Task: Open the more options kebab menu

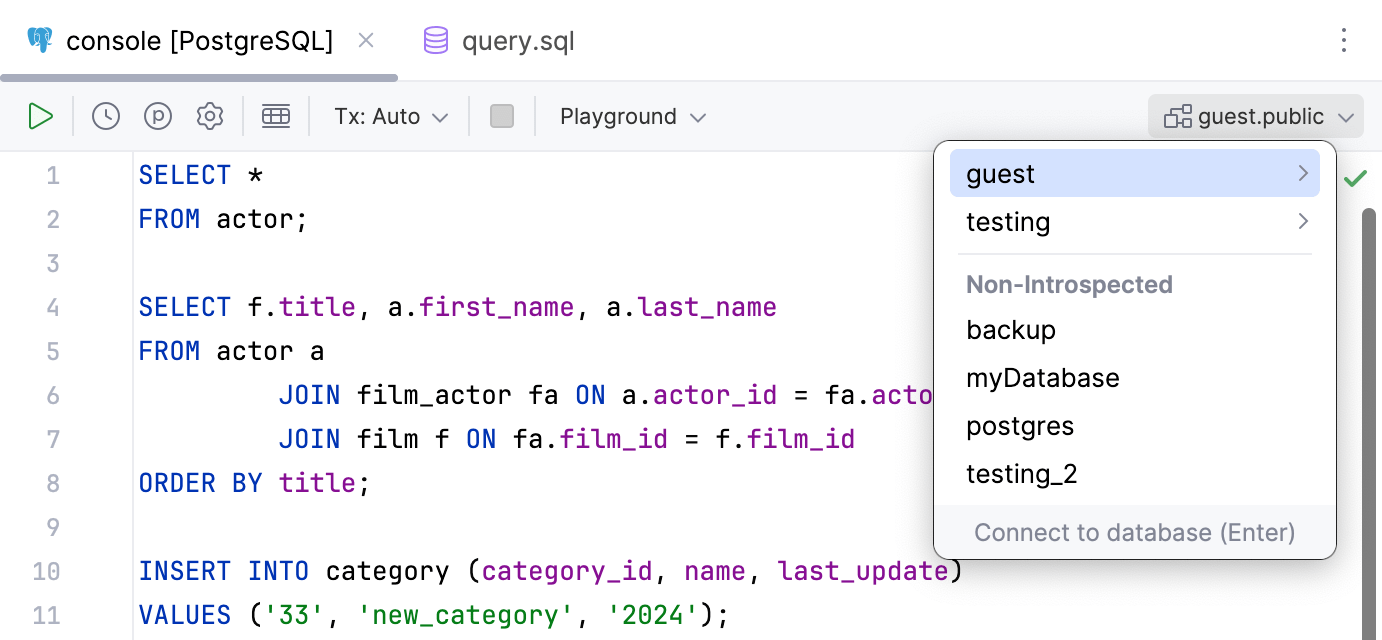Action: pos(1344,40)
